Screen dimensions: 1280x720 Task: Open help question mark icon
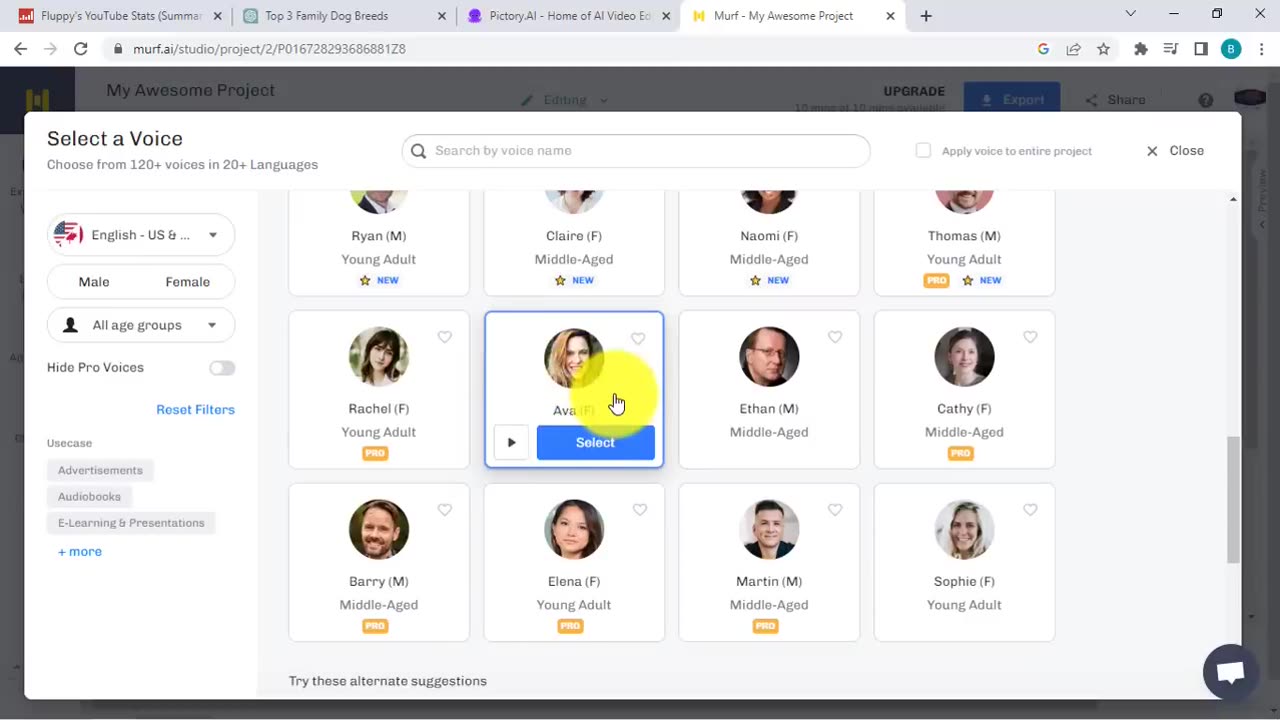point(1206,100)
